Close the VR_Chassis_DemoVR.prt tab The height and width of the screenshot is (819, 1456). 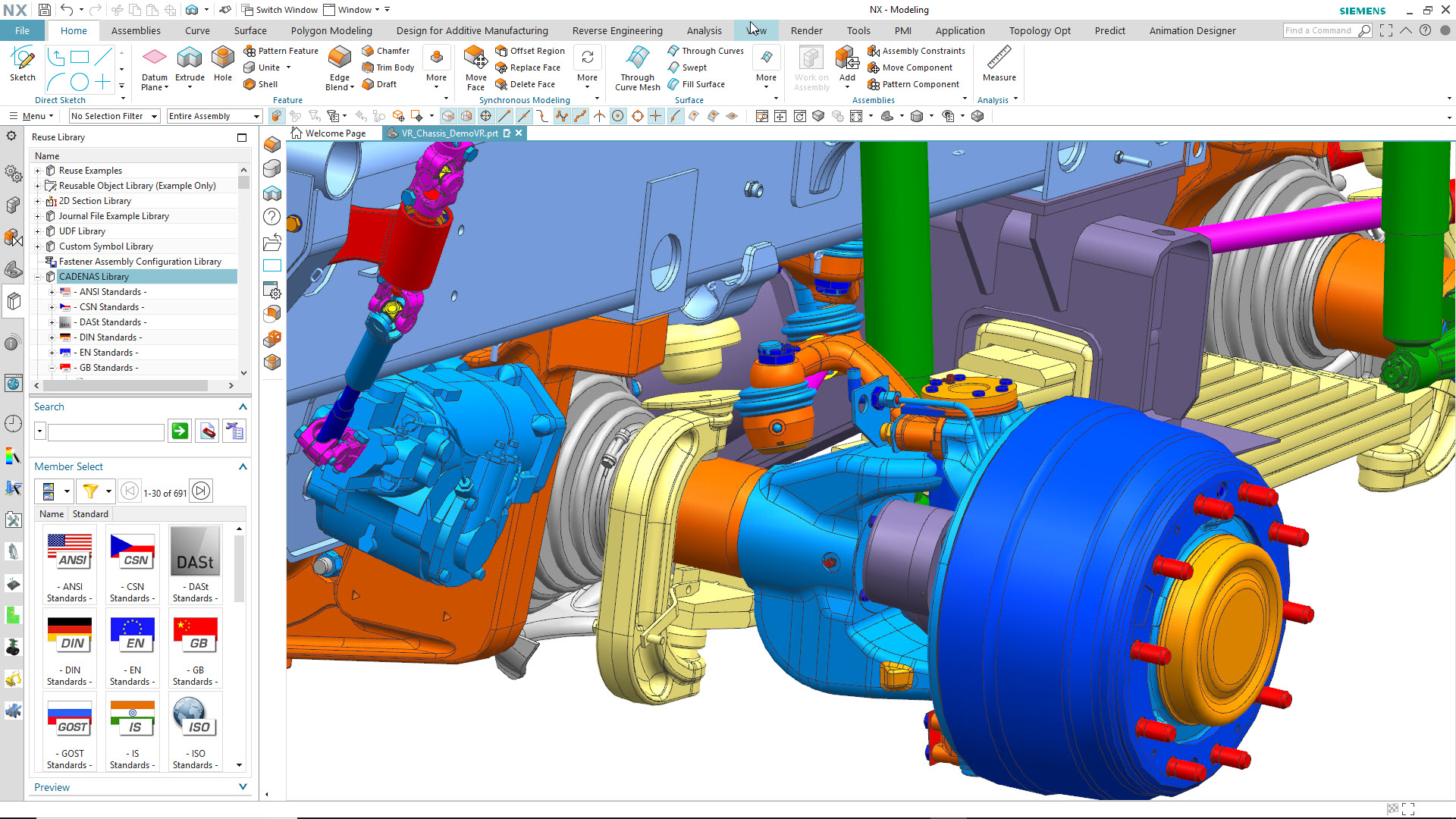pos(519,133)
